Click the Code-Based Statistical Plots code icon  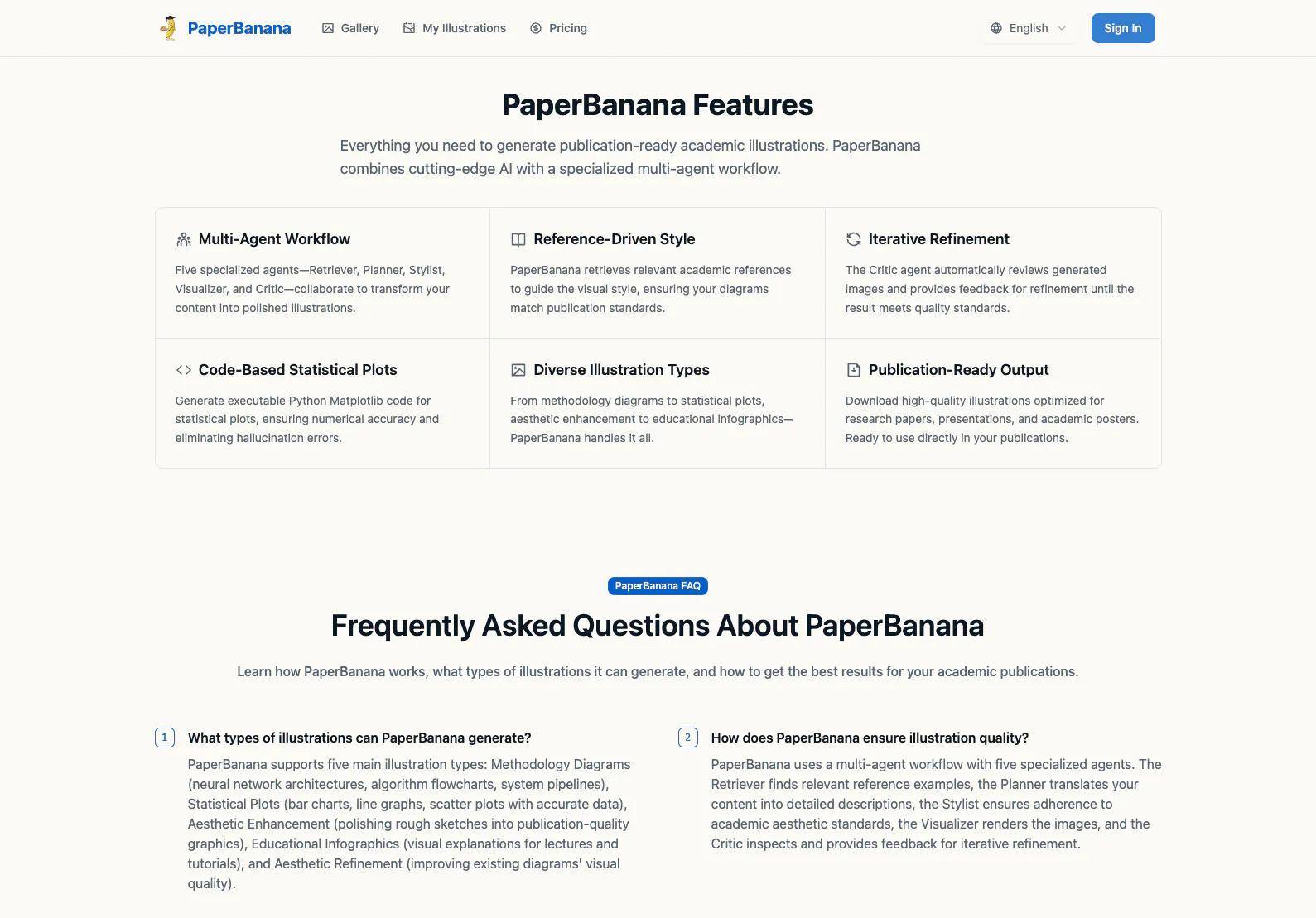point(184,370)
